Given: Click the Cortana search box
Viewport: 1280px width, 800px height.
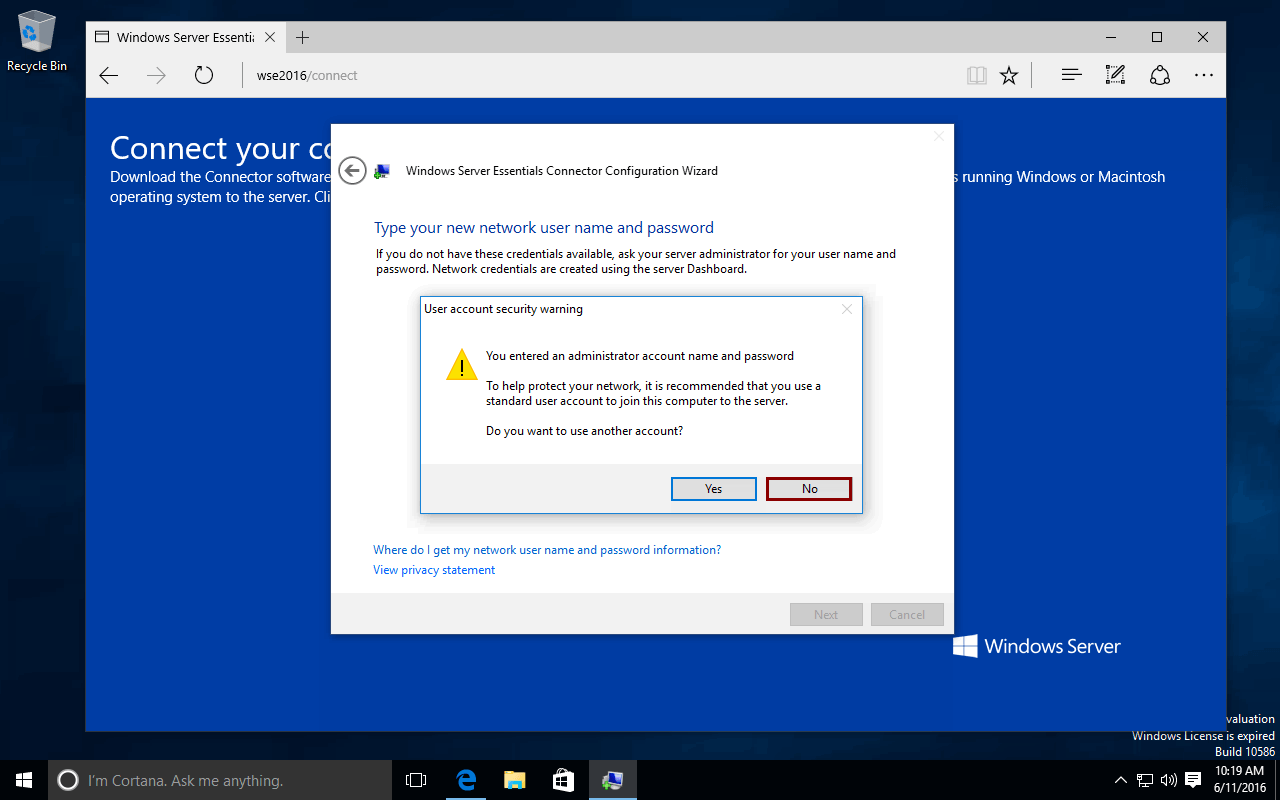Looking at the screenshot, I should [x=220, y=780].
